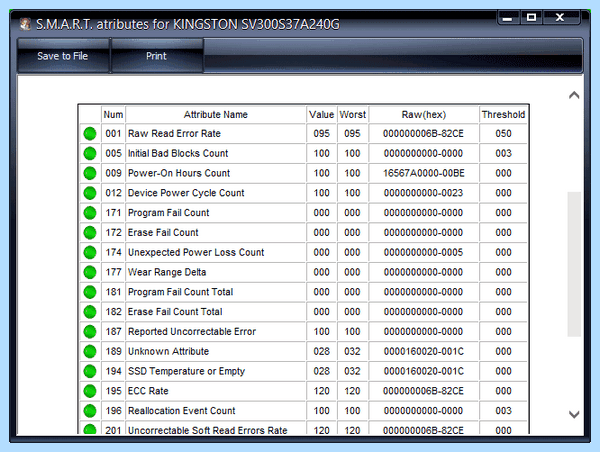This screenshot has height=452, width=600.
Task: Click green status icon for Power-On Hours Count
Action: 90,173
